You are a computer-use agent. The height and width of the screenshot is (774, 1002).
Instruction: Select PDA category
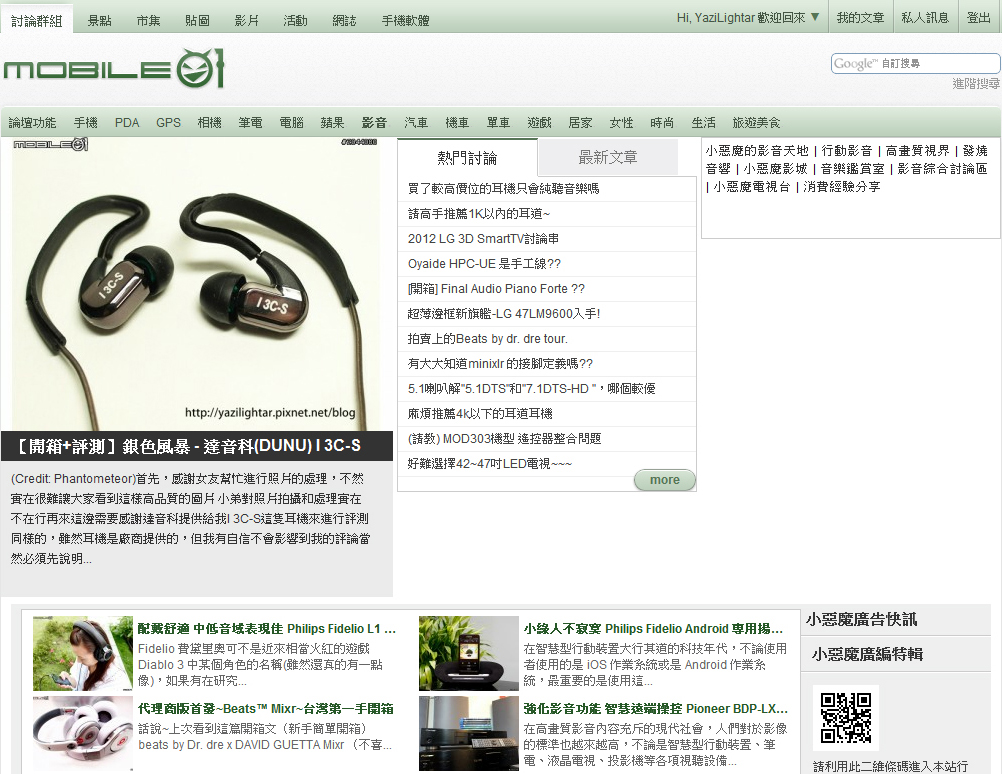click(x=127, y=123)
